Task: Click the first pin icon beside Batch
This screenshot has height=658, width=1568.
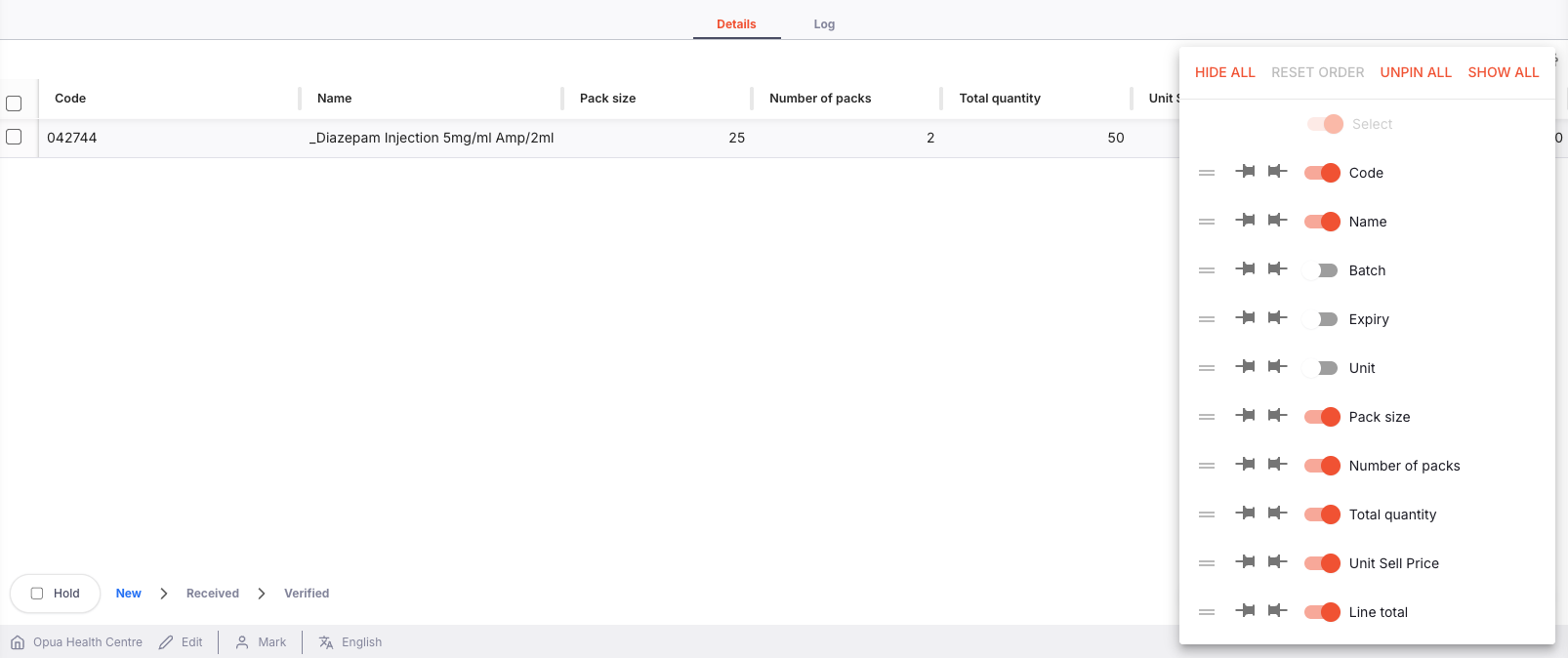Action: [x=1245, y=269]
